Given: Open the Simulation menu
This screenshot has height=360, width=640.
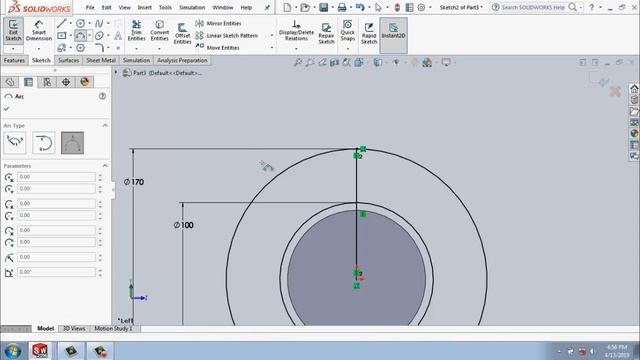Looking at the screenshot, I should 192,7.
